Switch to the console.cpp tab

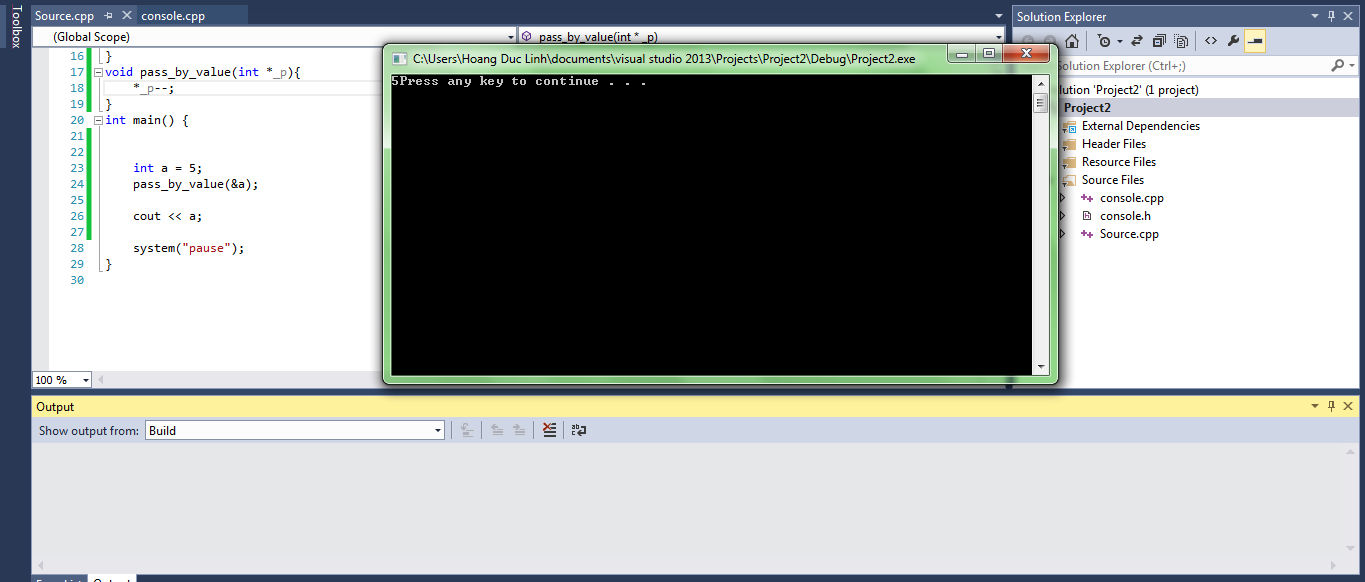pos(173,16)
